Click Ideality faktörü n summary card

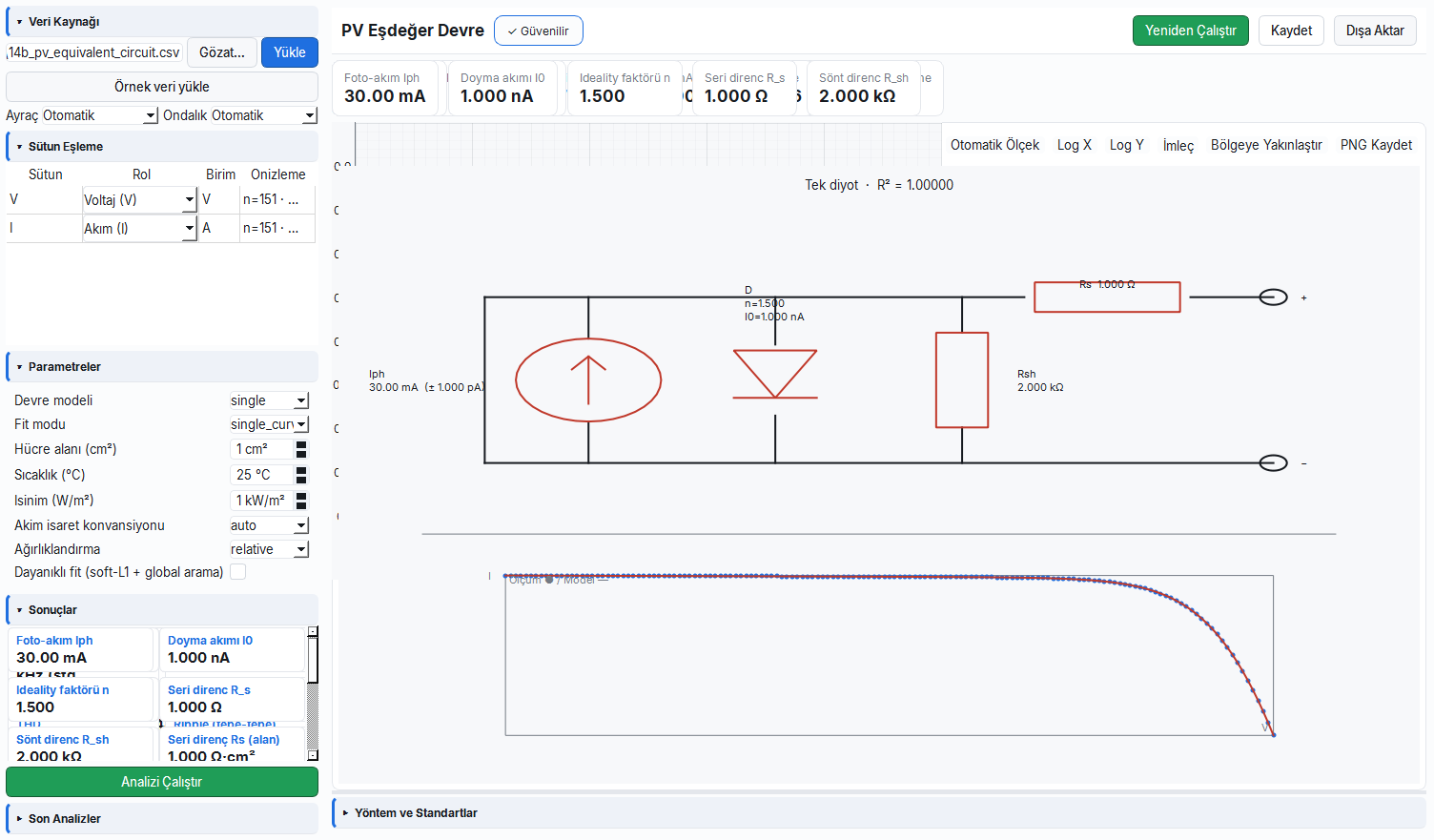(625, 88)
